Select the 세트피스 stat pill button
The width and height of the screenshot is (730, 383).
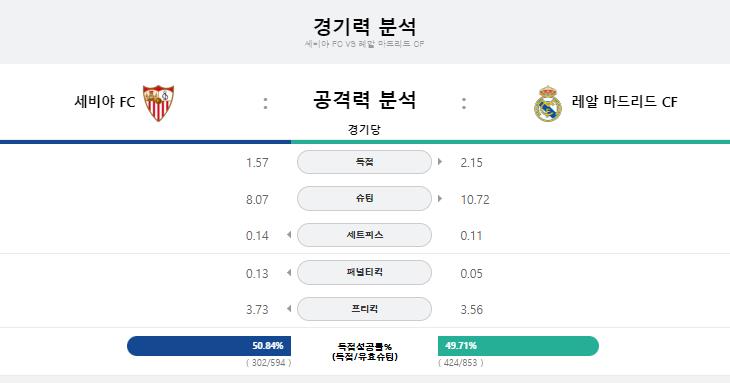point(365,235)
